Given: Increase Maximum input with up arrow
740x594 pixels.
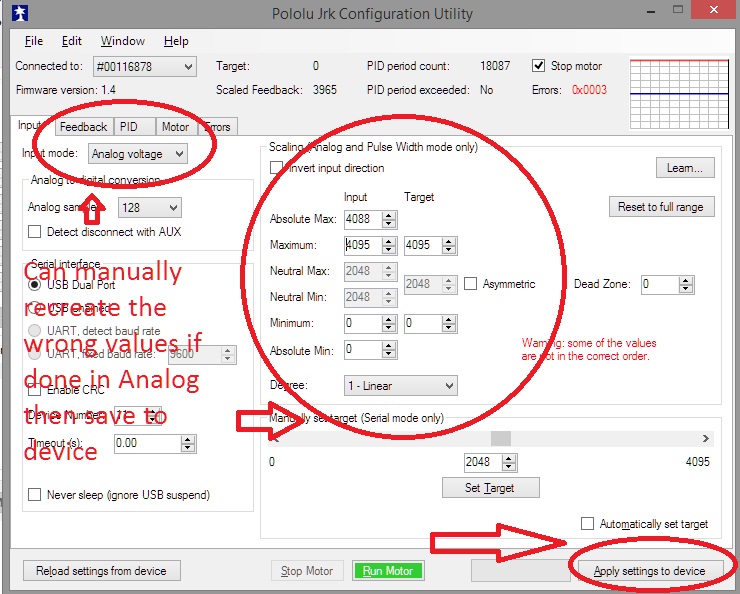Looking at the screenshot, I should click(x=389, y=242).
